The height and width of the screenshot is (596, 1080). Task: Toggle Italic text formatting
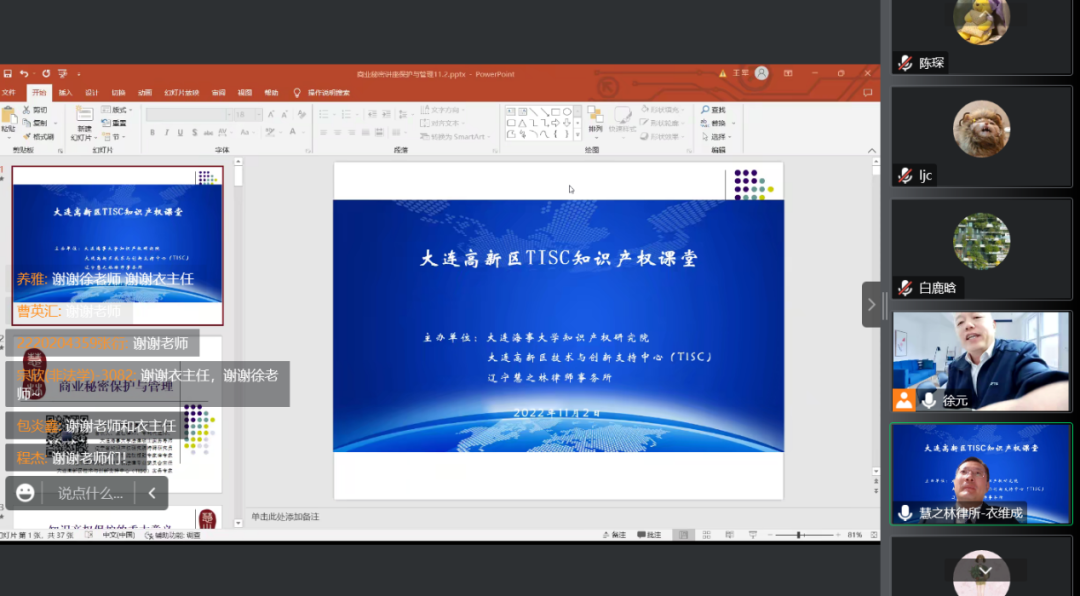165,132
